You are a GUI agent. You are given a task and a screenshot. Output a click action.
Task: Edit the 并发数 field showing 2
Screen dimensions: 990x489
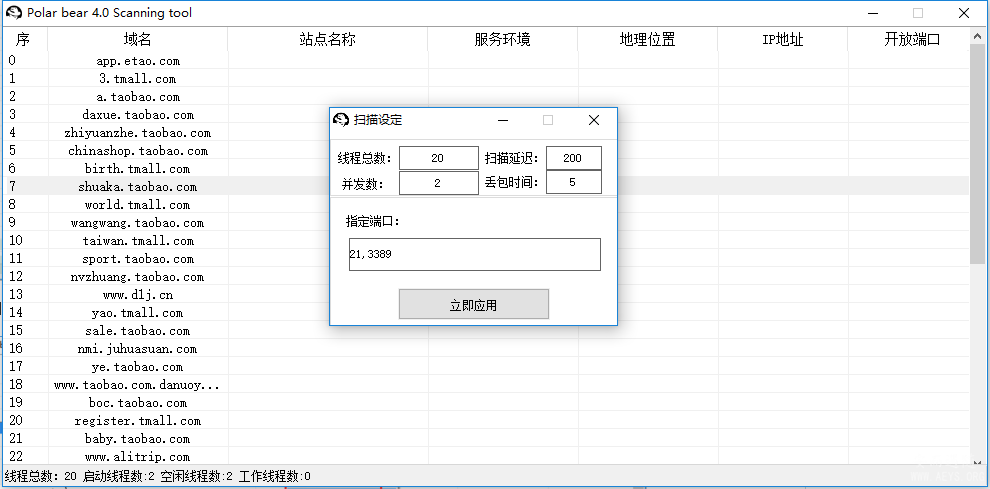click(439, 183)
